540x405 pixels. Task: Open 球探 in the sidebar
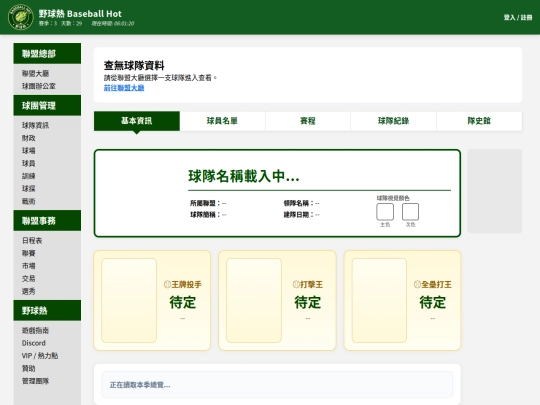pos(29,189)
